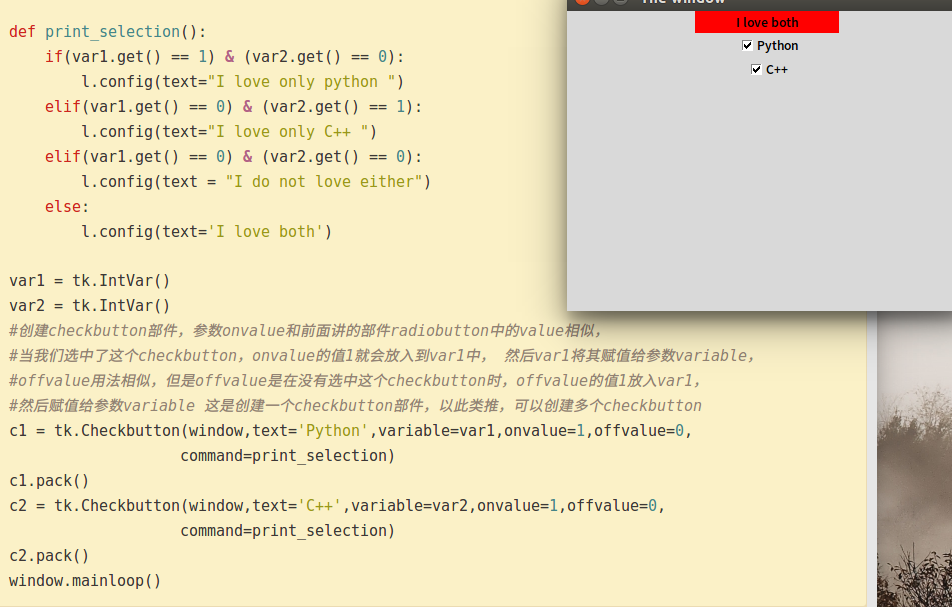Click the comment line starting '#当我们选中了'
Viewport: 952px width, 607px height.
click(381, 356)
